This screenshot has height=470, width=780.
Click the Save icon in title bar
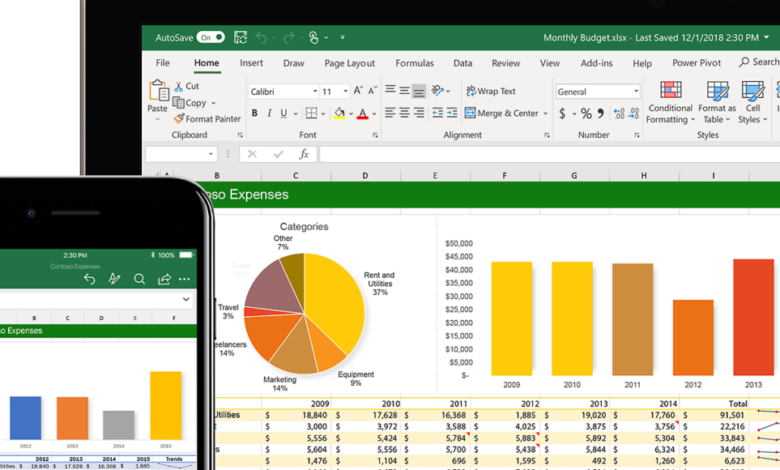241,37
